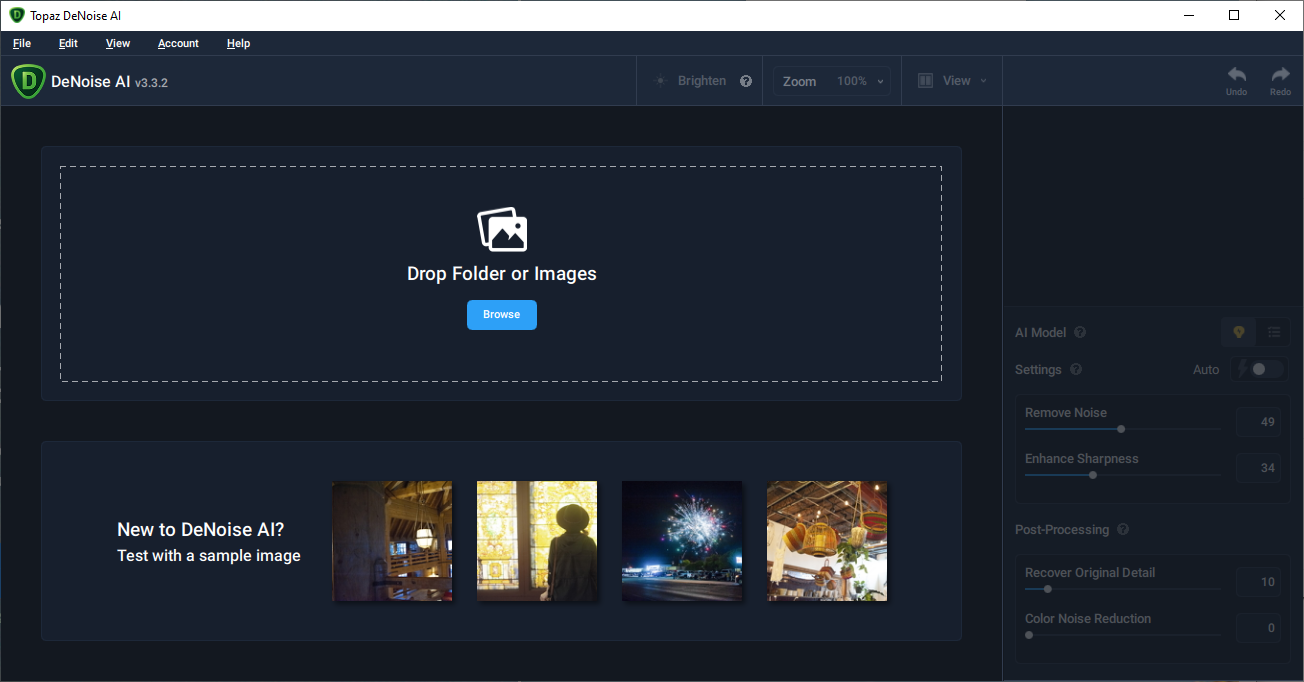
Task: Open the Brighten help question mark
Action: (746, 81)
